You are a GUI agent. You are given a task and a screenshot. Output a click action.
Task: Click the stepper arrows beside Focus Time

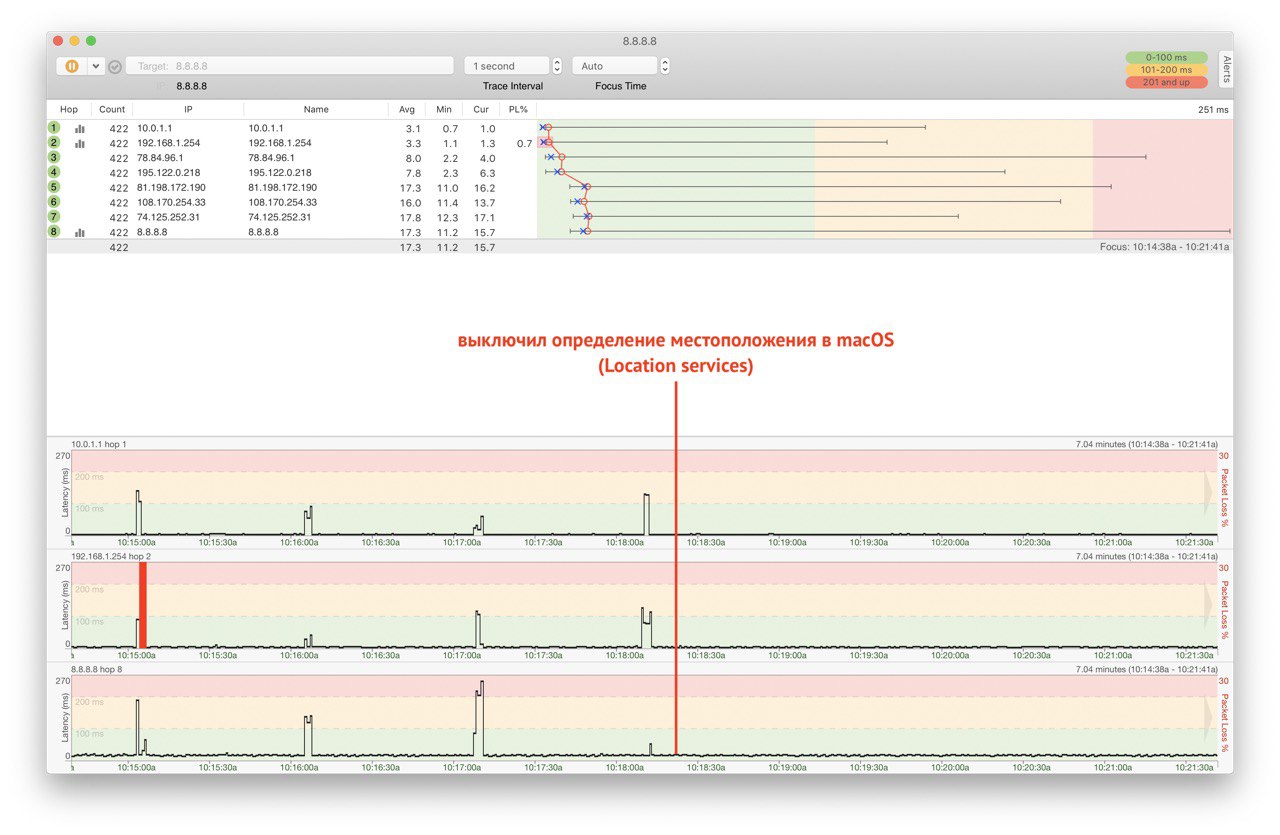pos(665,66)
